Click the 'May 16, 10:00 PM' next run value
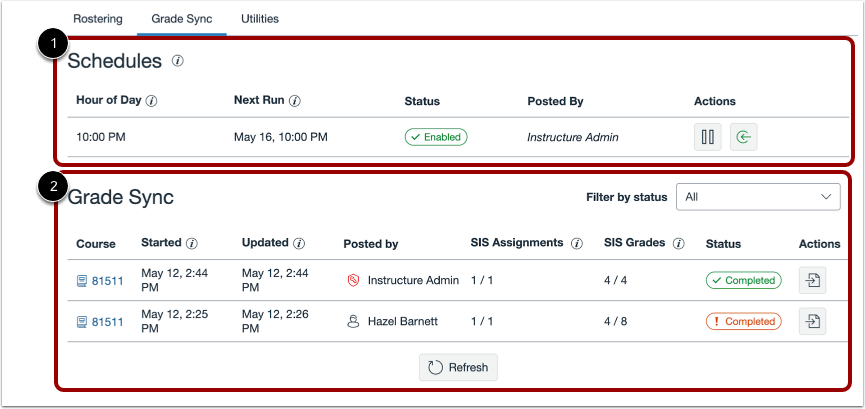The image size is (865, 409). point(281,137)
